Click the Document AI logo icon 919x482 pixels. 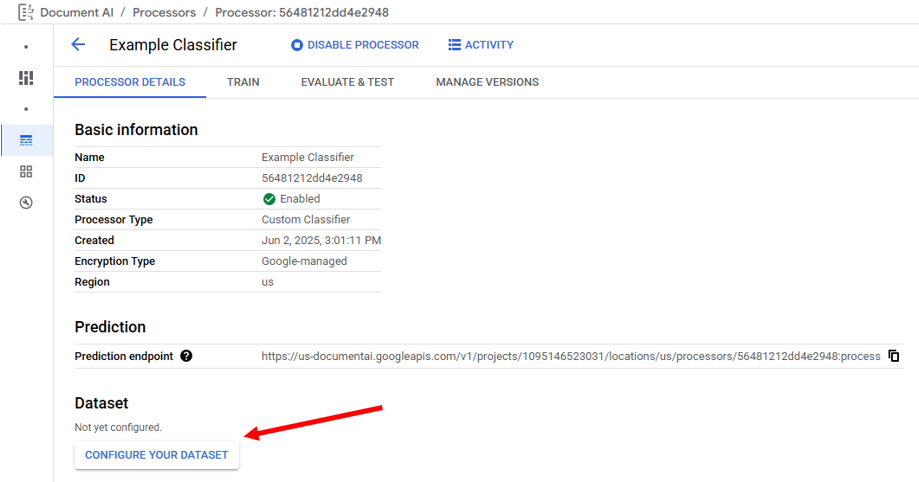(x=26, y=12)
